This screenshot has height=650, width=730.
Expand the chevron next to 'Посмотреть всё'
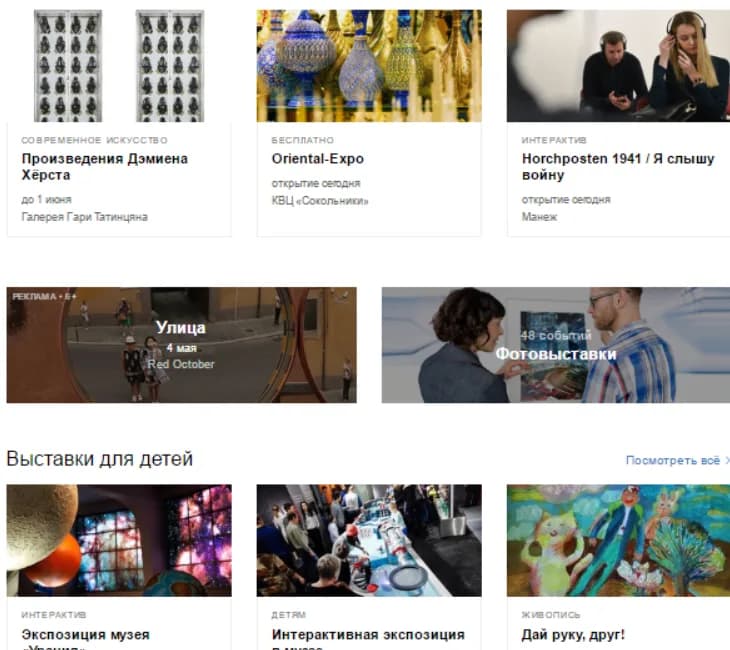click(727, 460)
